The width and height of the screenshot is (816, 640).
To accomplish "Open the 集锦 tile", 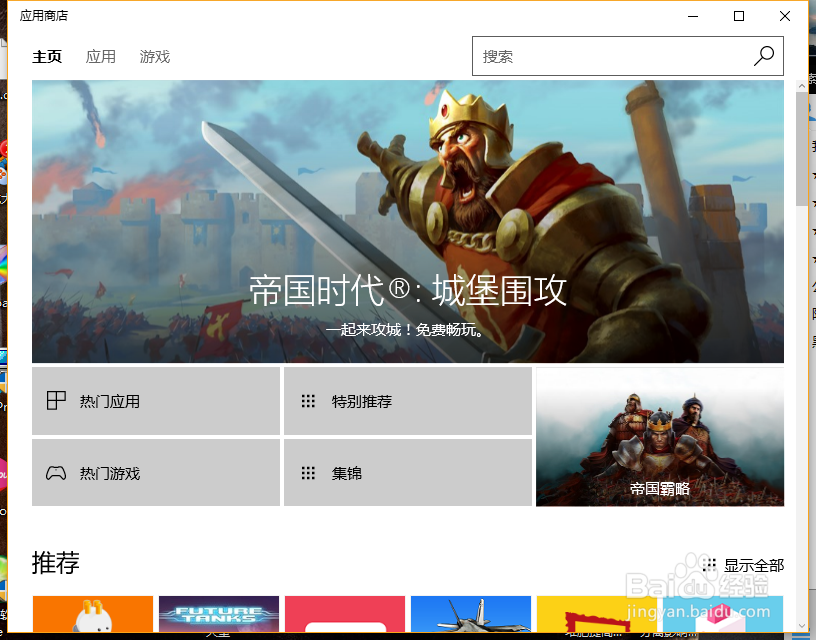I will (407, 472).
